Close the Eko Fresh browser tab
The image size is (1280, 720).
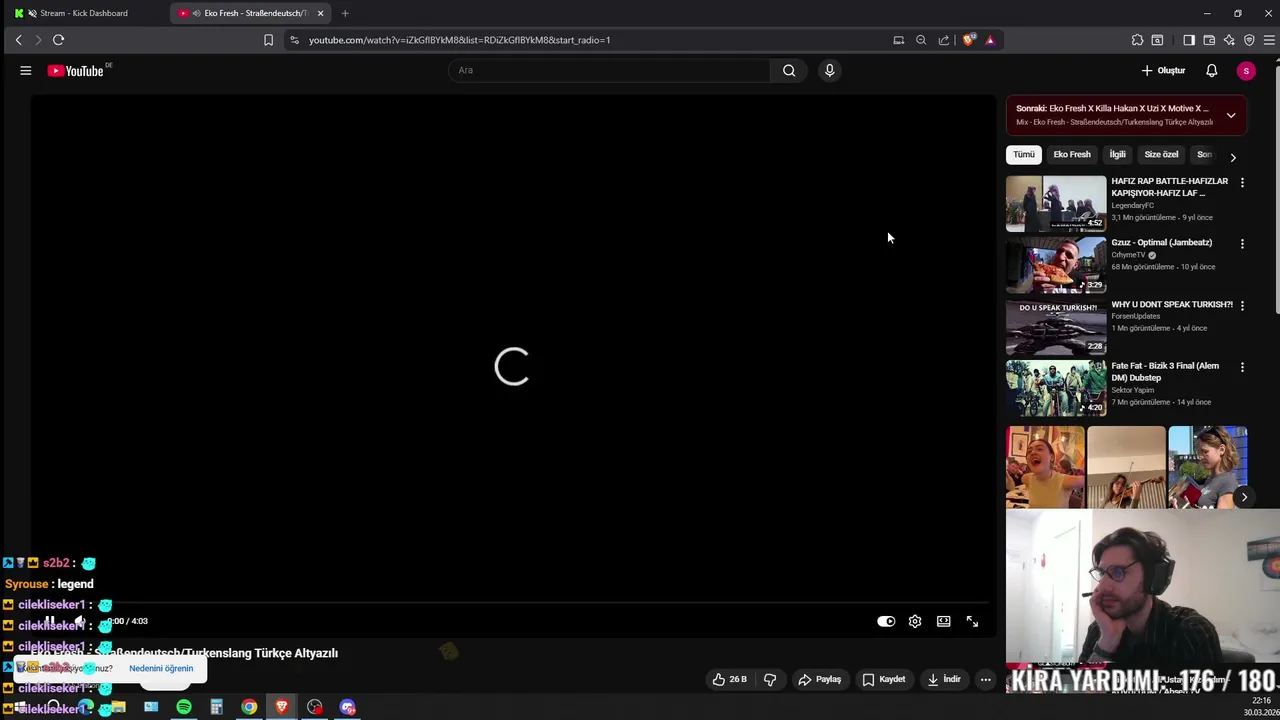click(x=320, y=13)
